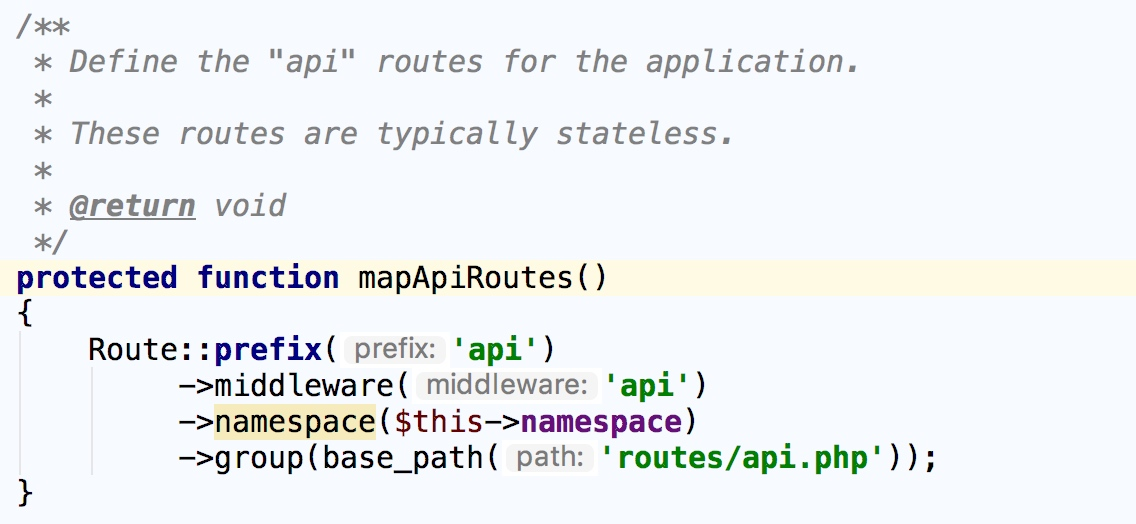This screenshot has height=524, width=1136.
Task: Click the prefix static method call
Action: pos(268,349)
